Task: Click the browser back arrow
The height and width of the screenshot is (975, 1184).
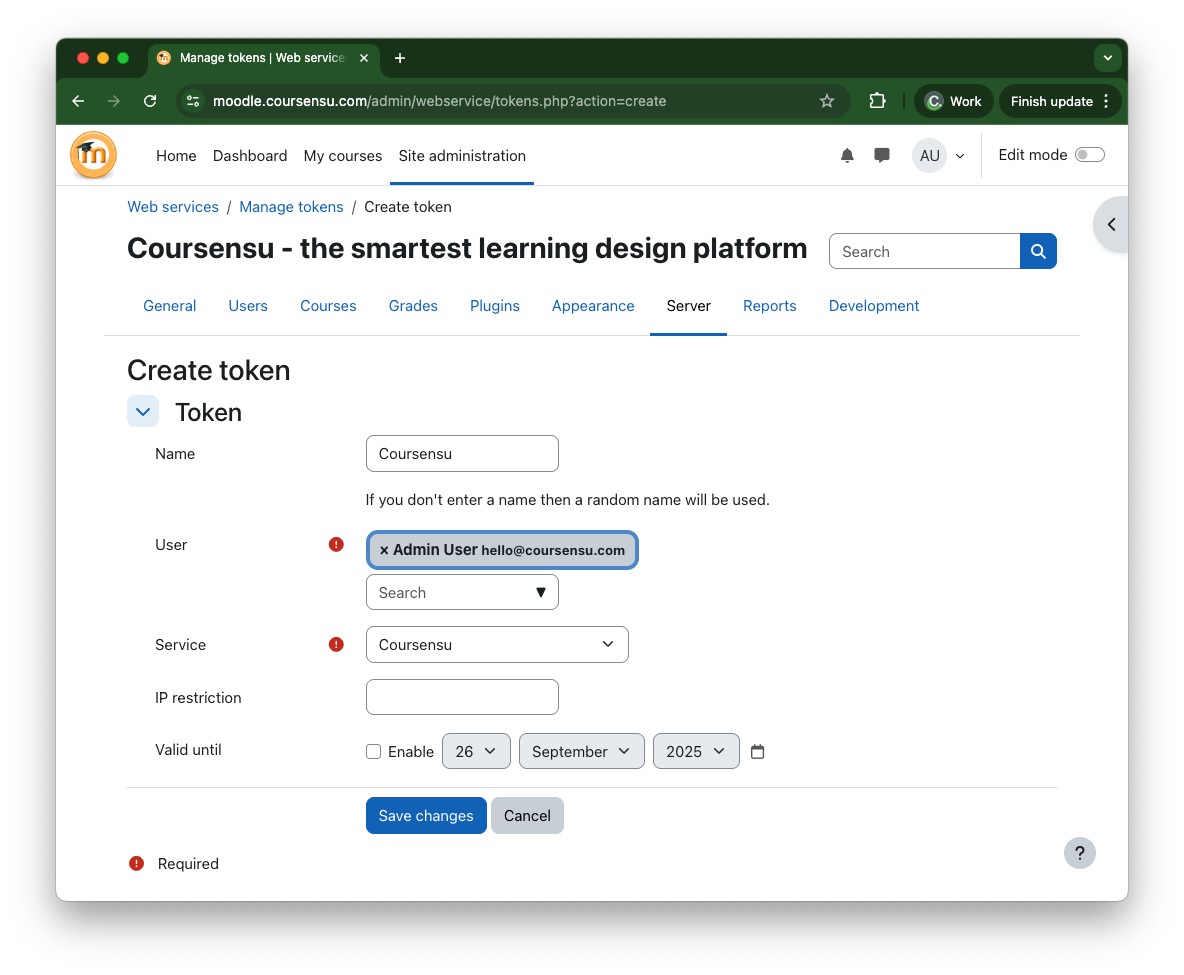Action: 78,101
